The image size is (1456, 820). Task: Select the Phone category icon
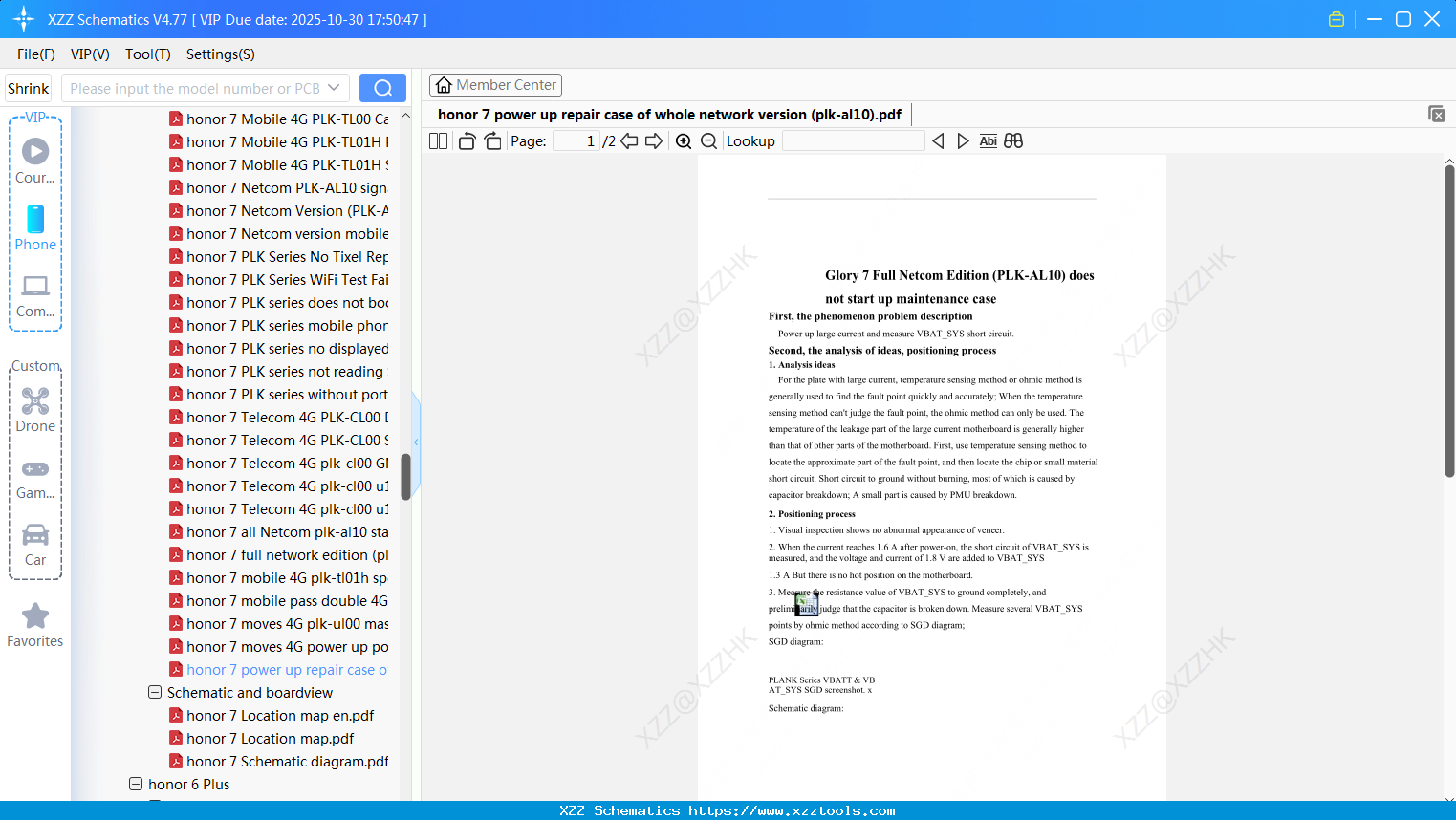(35, 228)
